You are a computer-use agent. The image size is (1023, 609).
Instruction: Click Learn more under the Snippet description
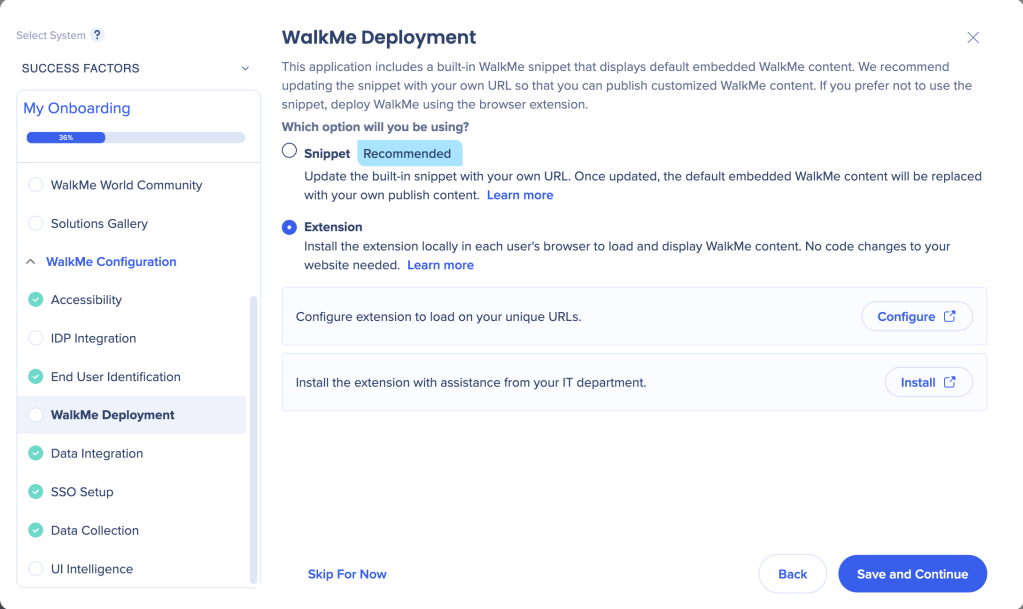click(x=520, y=195)
